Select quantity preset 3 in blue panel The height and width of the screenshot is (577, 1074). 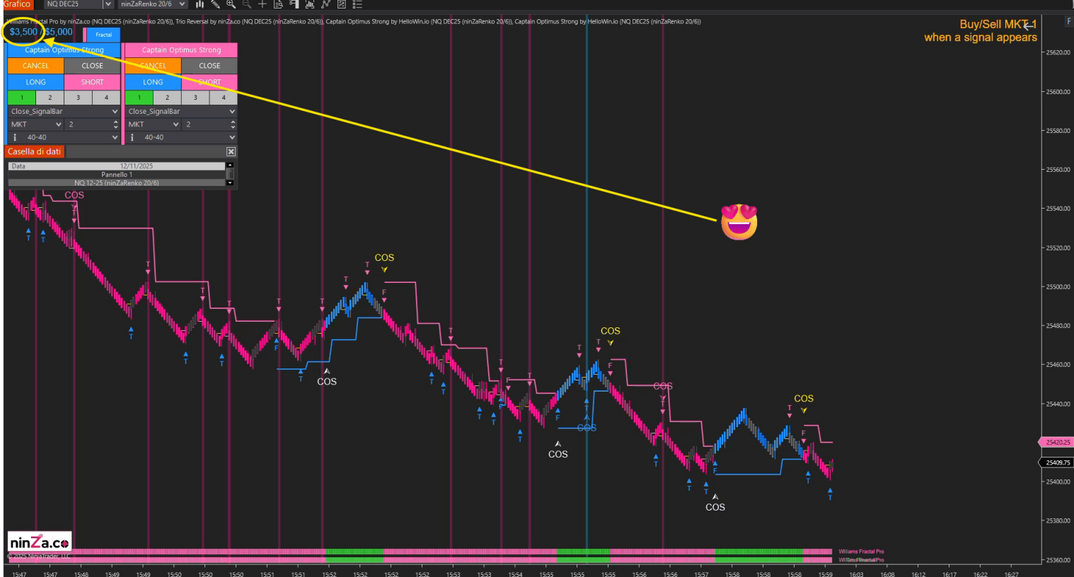(x=78, y=97)
